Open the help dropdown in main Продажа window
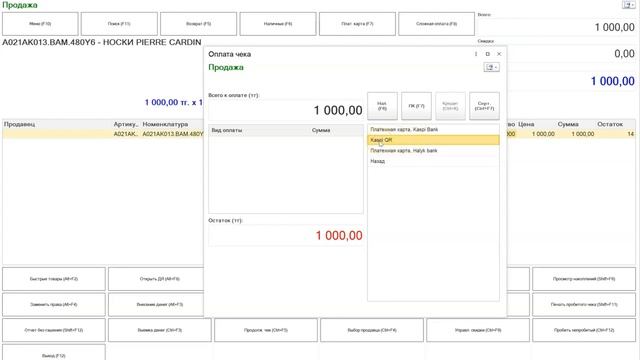 [x=629, y=4]
